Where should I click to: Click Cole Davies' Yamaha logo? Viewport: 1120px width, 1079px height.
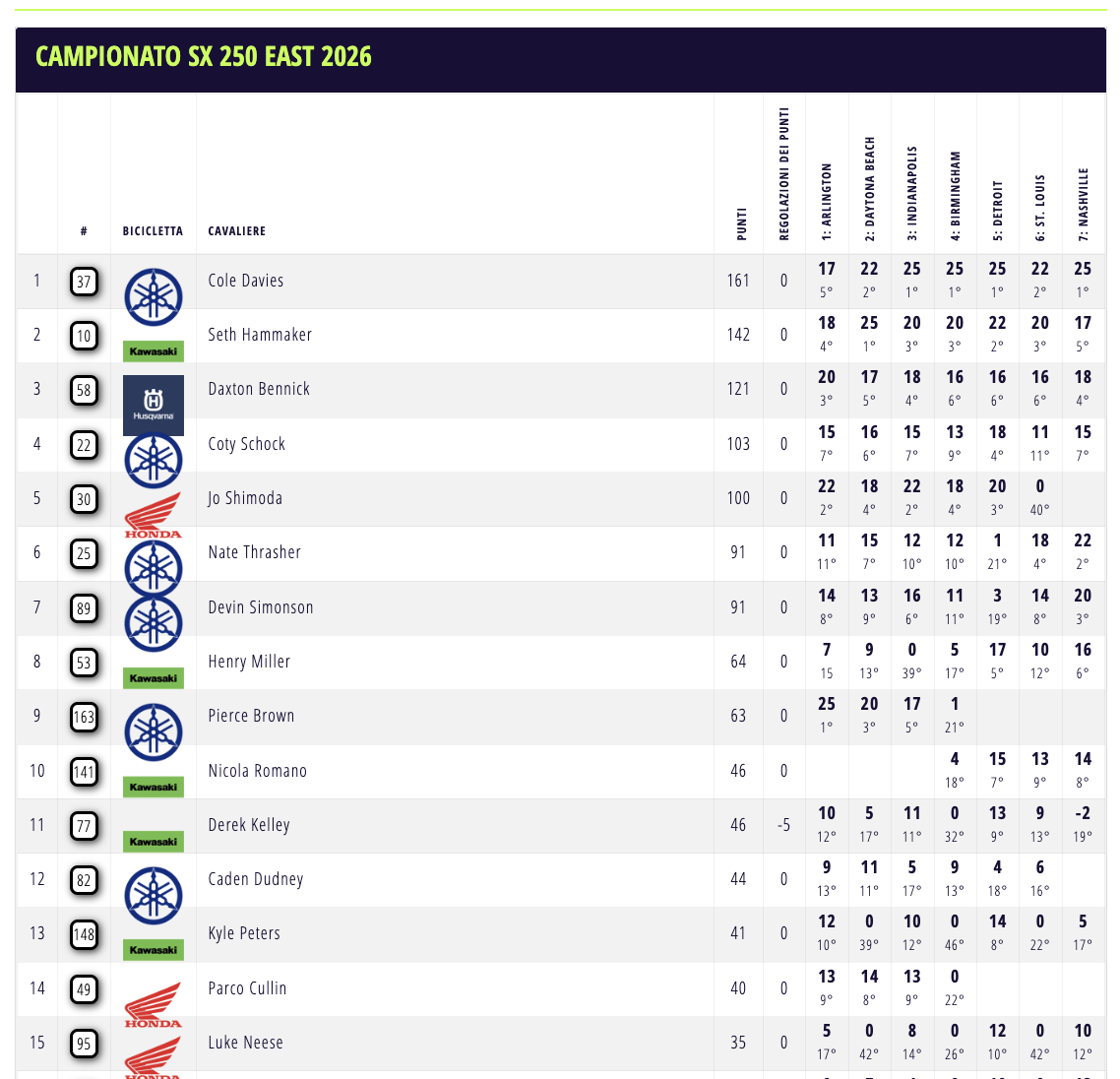coord(154,295)
